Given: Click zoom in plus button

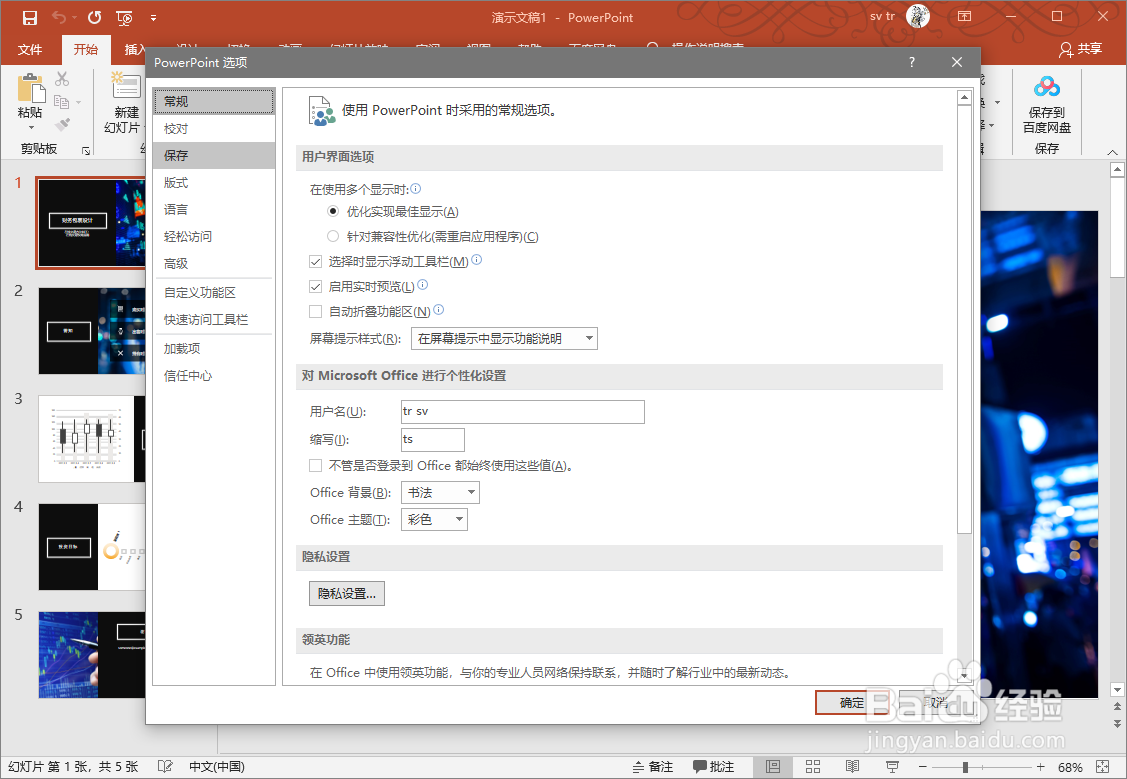Looking at the screenshot, I should coord(1040,767).
